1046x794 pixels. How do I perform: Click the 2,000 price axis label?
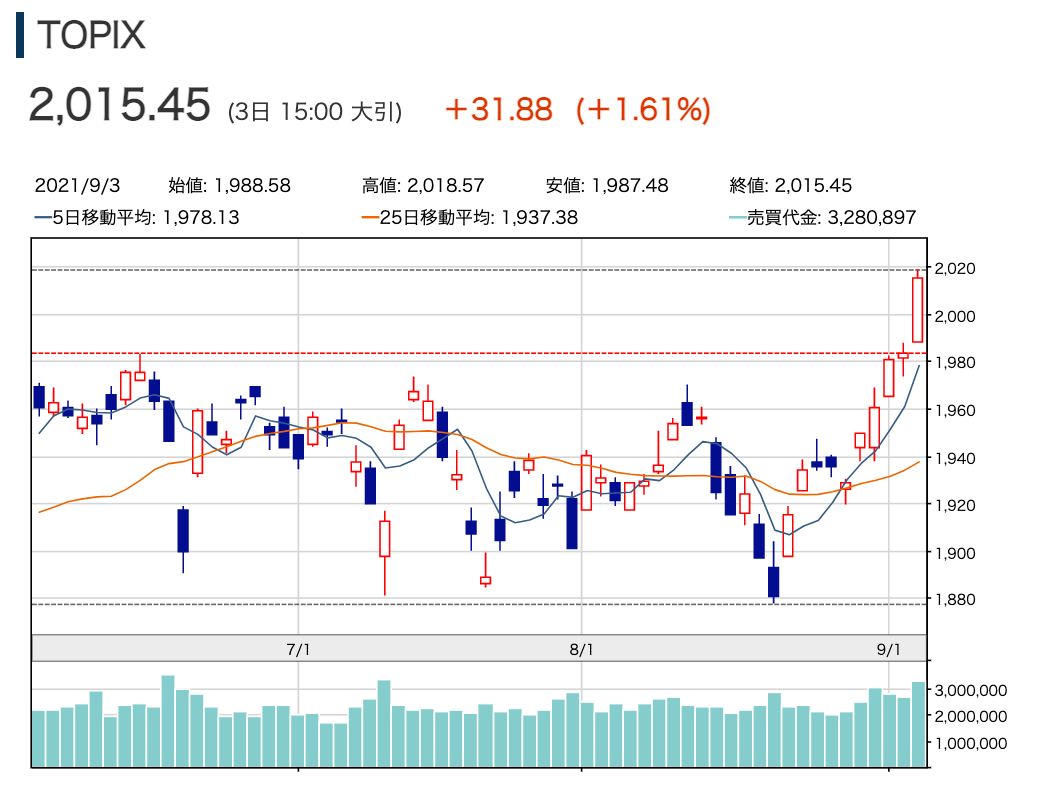(x=955, y=316)
